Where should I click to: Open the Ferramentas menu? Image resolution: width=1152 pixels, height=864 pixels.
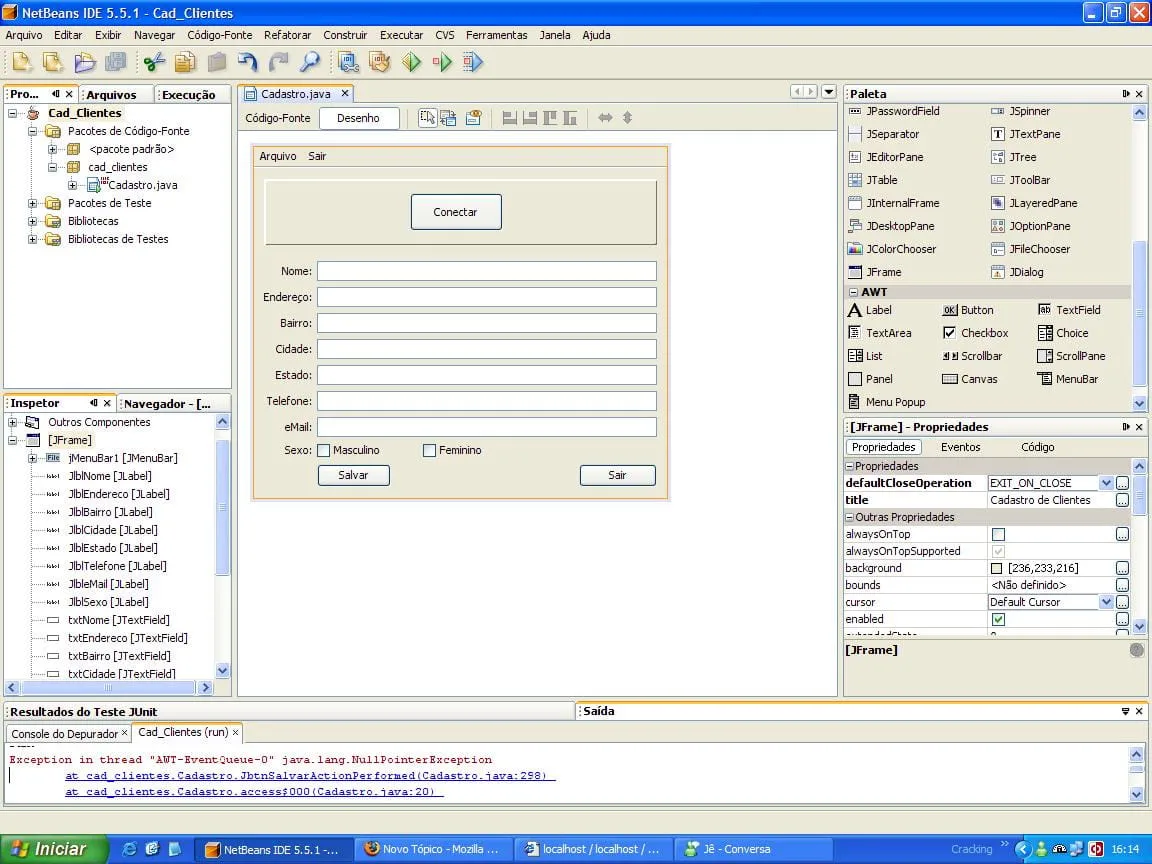[x=496, y=35]
